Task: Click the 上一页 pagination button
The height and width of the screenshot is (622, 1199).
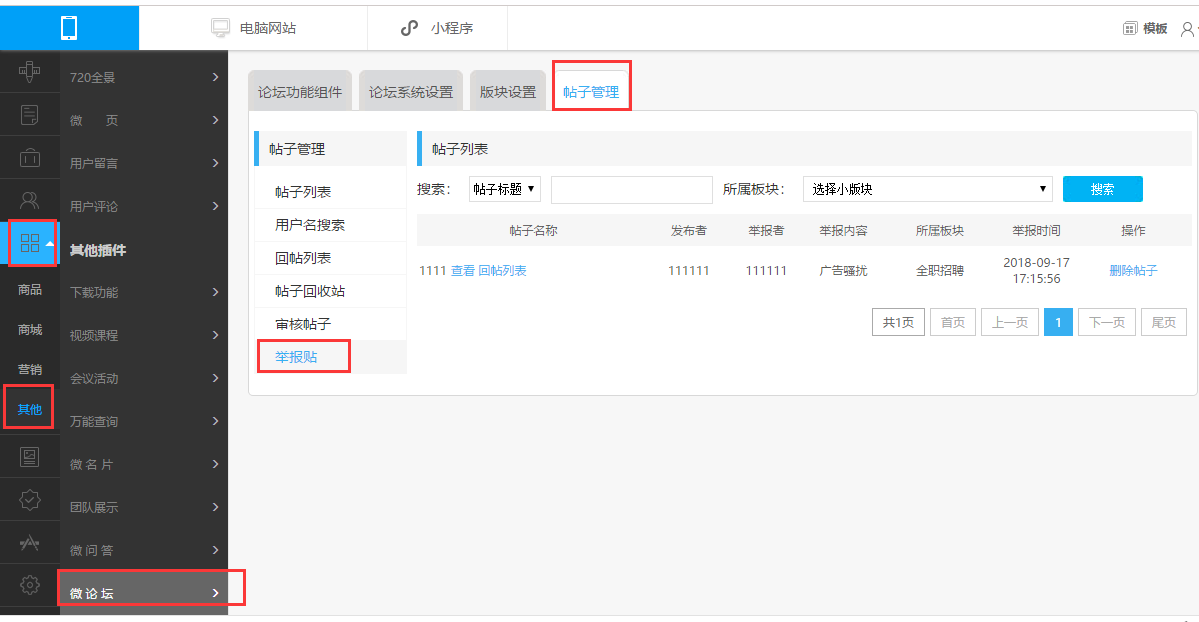Action: click(x=1010, y=322)
